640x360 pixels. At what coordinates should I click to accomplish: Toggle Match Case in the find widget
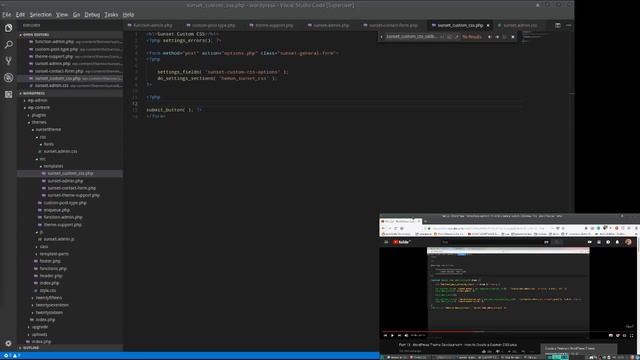point(442,37)
